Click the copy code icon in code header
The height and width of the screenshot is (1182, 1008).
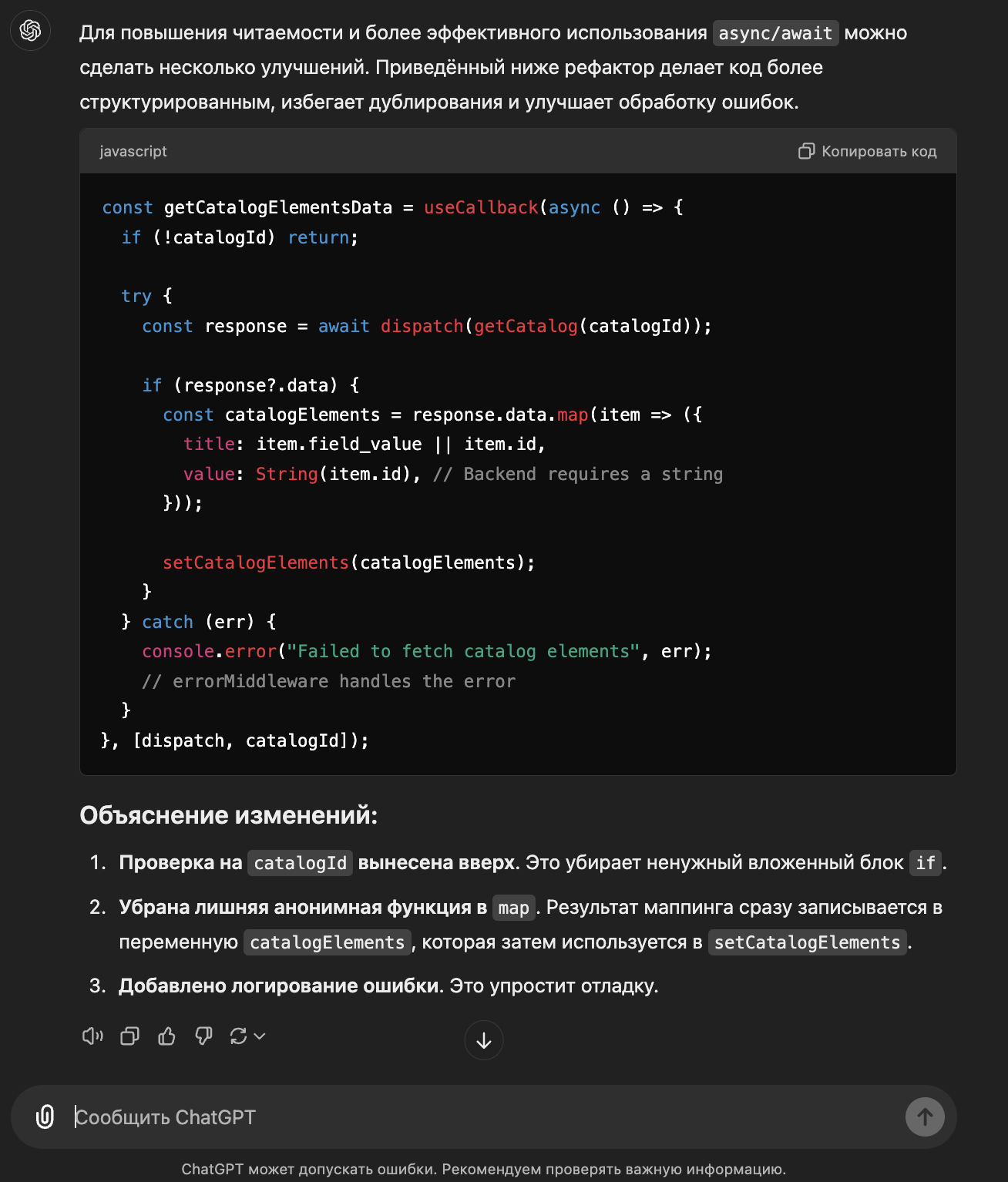806,151
